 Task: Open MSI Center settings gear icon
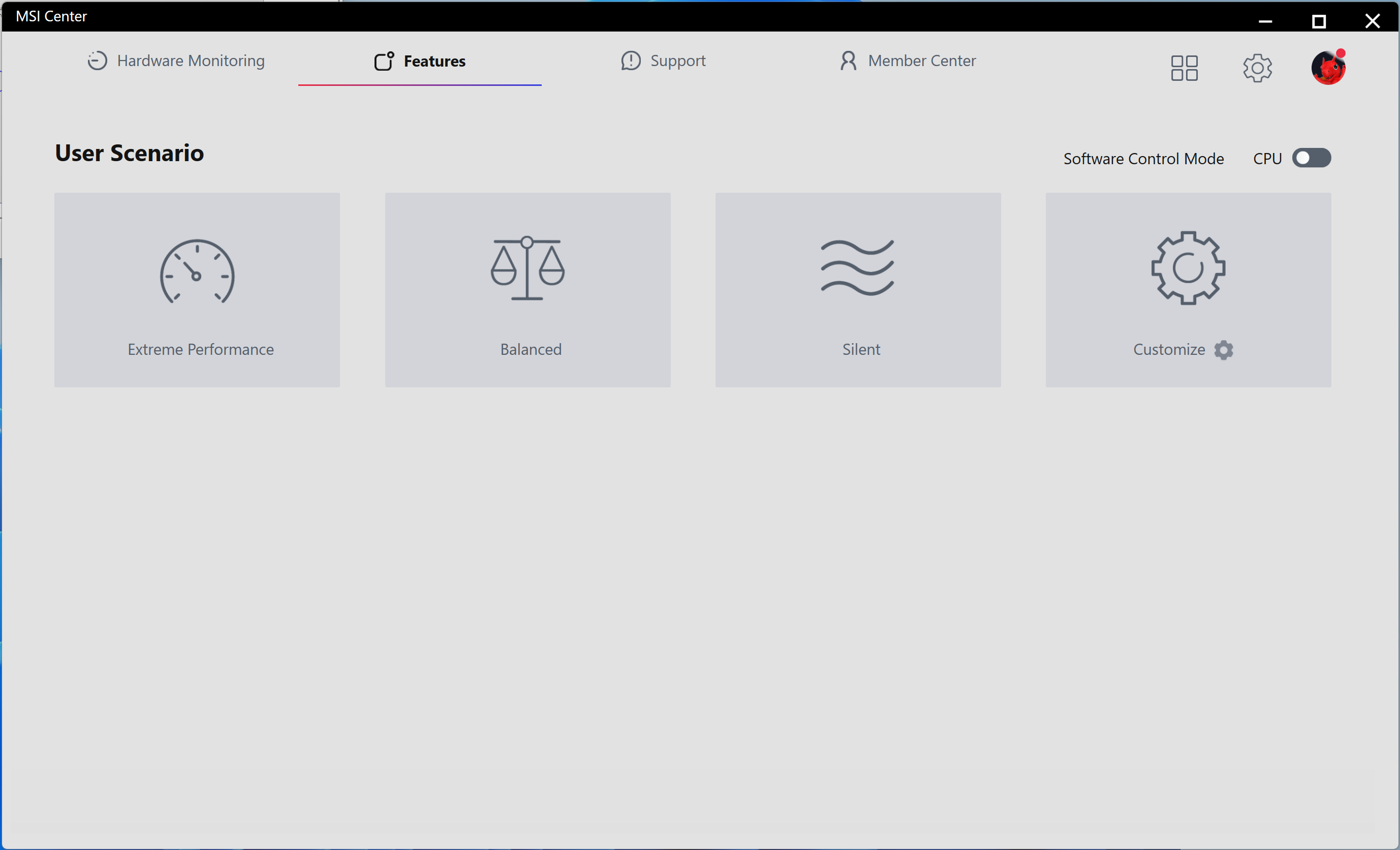(x=1257, y=68)
